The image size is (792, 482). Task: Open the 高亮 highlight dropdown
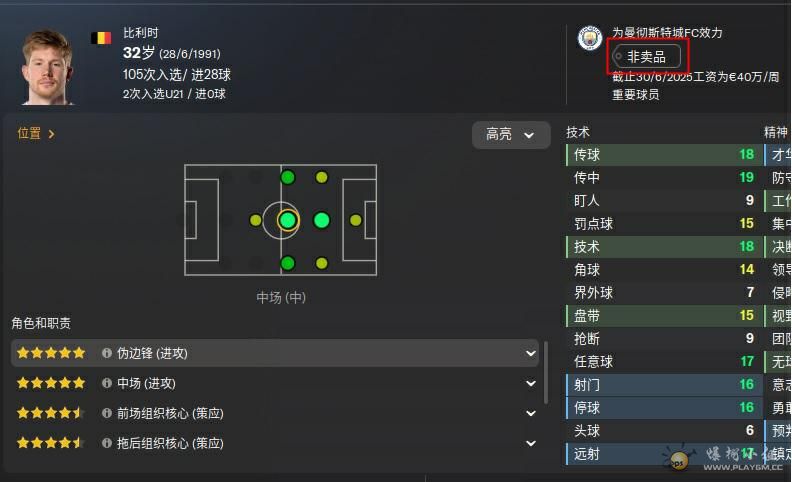point(511,134)
